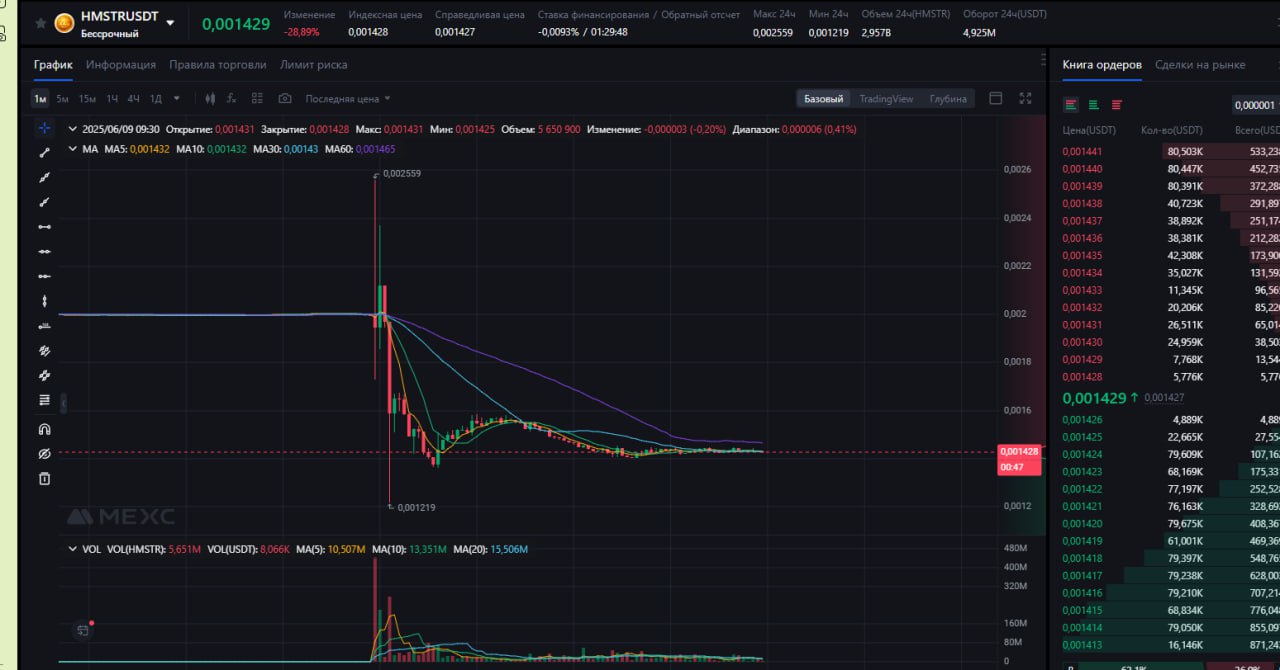Click buy order price 0,001426
Image resolution: width=1280 pixels, height=670 pixels.
tap(1082, 419)
